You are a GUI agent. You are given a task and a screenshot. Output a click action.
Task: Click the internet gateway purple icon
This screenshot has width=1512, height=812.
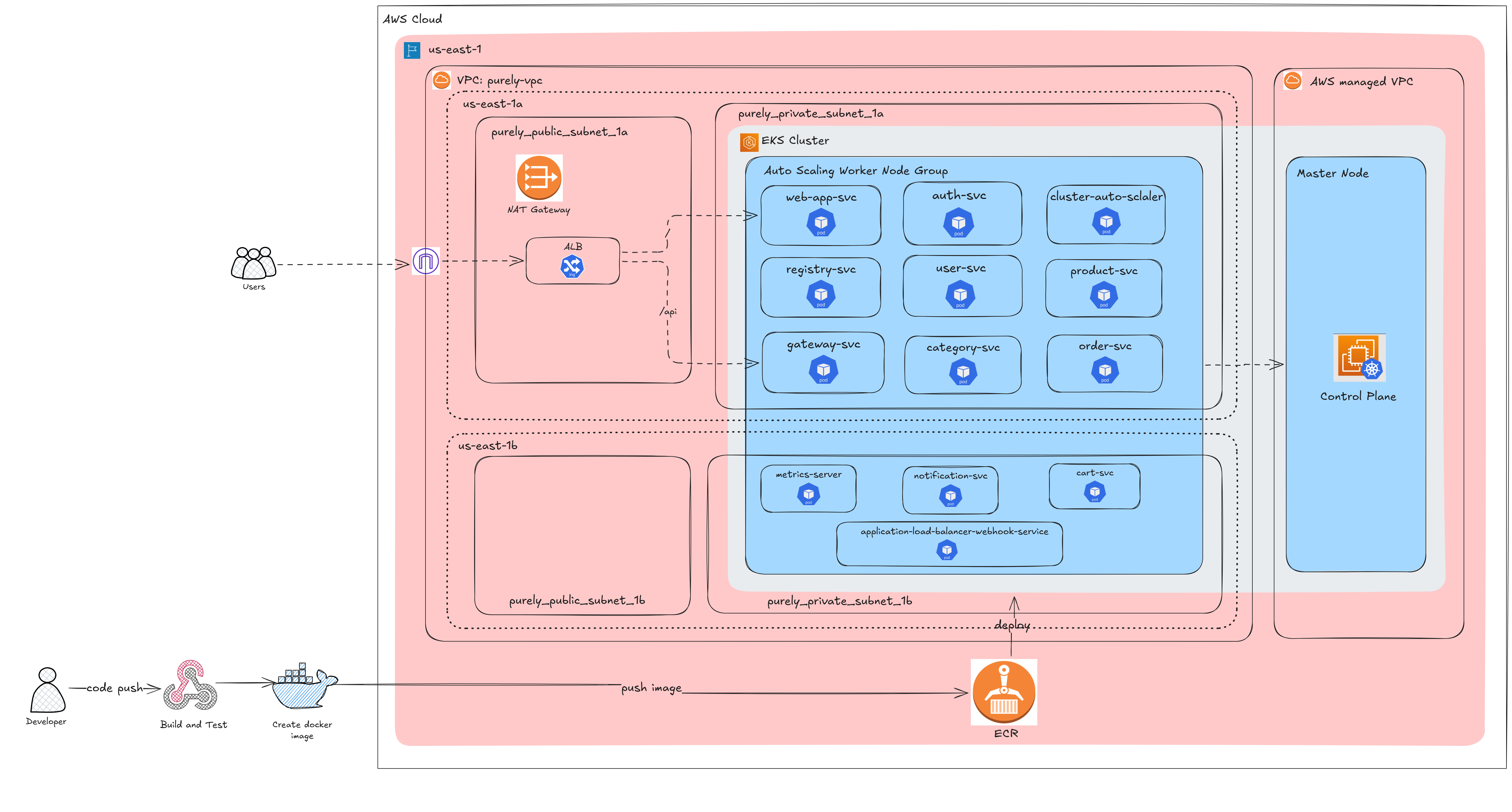pos(426,261)
